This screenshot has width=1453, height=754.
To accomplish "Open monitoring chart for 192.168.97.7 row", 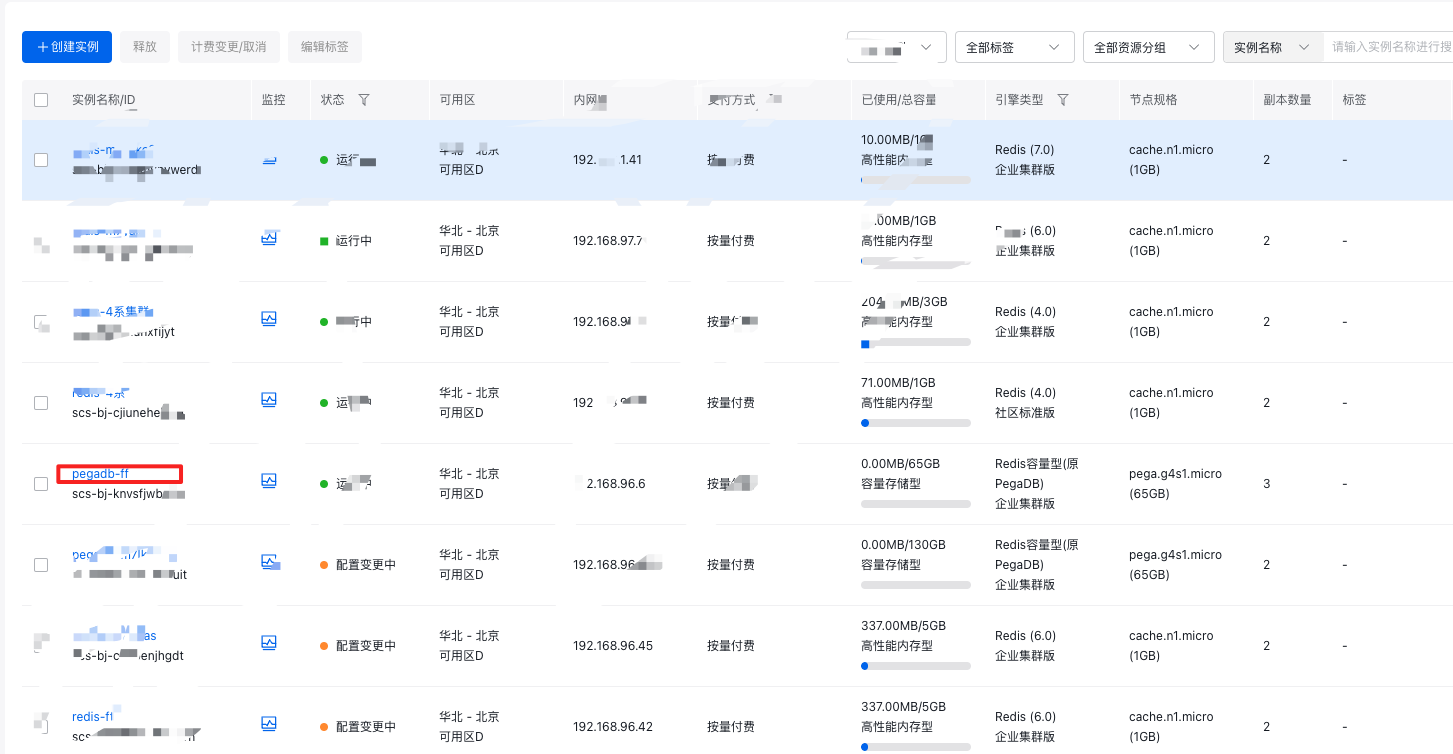I will (268, 239).
